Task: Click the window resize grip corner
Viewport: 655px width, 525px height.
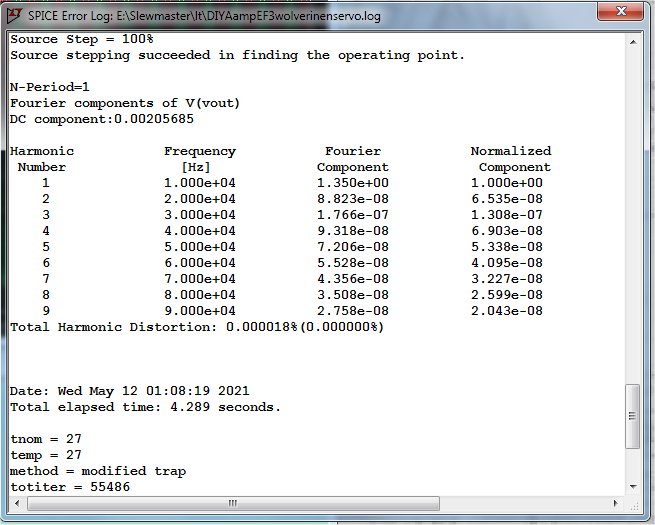Action: coord(633,505)
